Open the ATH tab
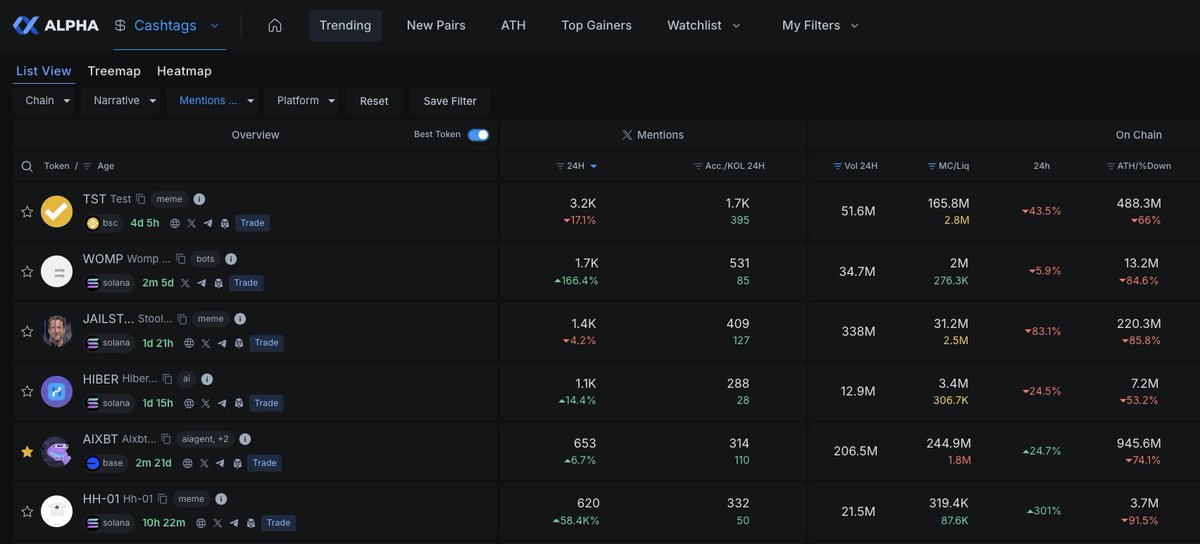 [x=513, y=26]
